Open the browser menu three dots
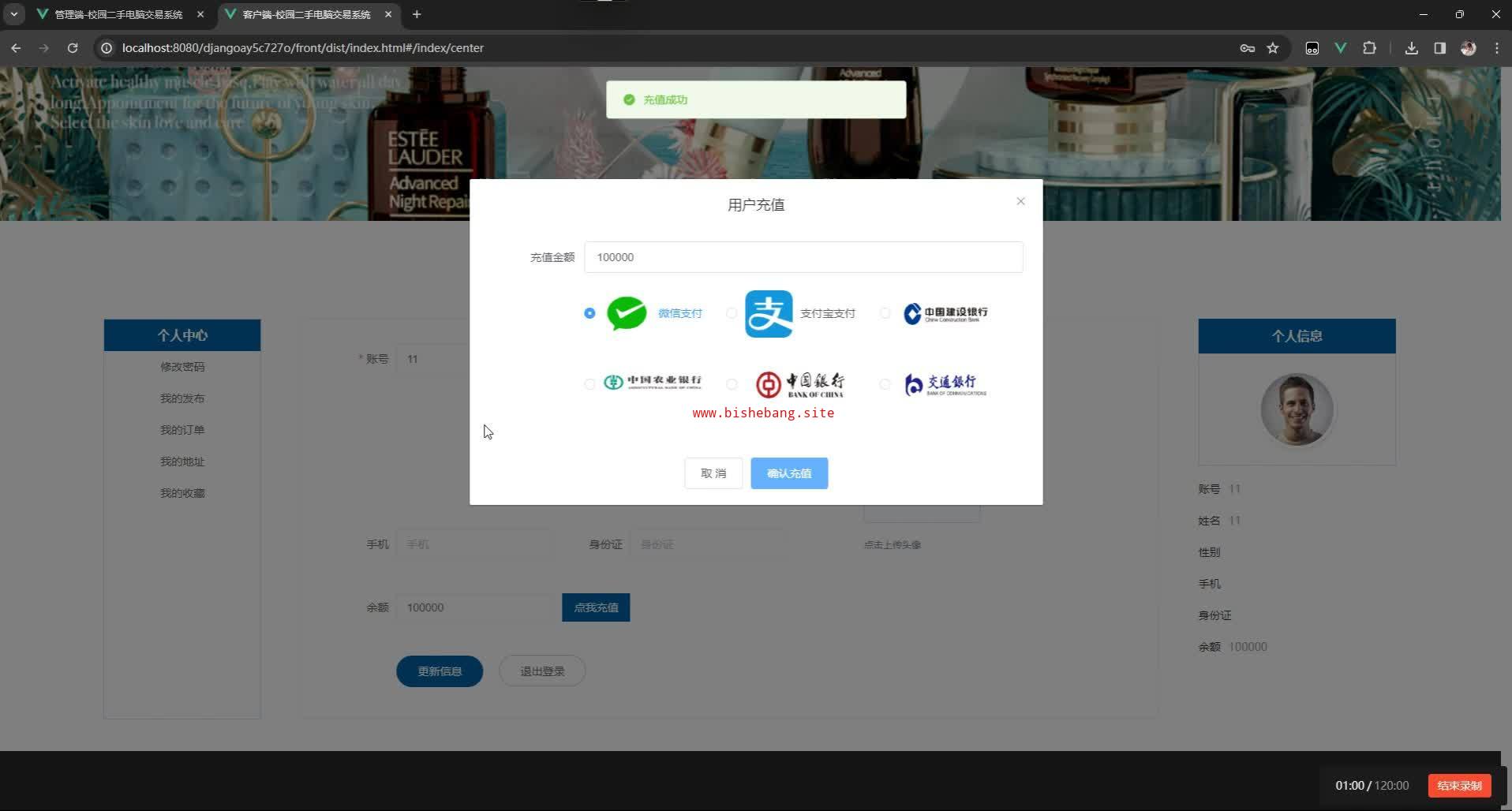Screen dimensions: 1512x811 pos(1497,48)
